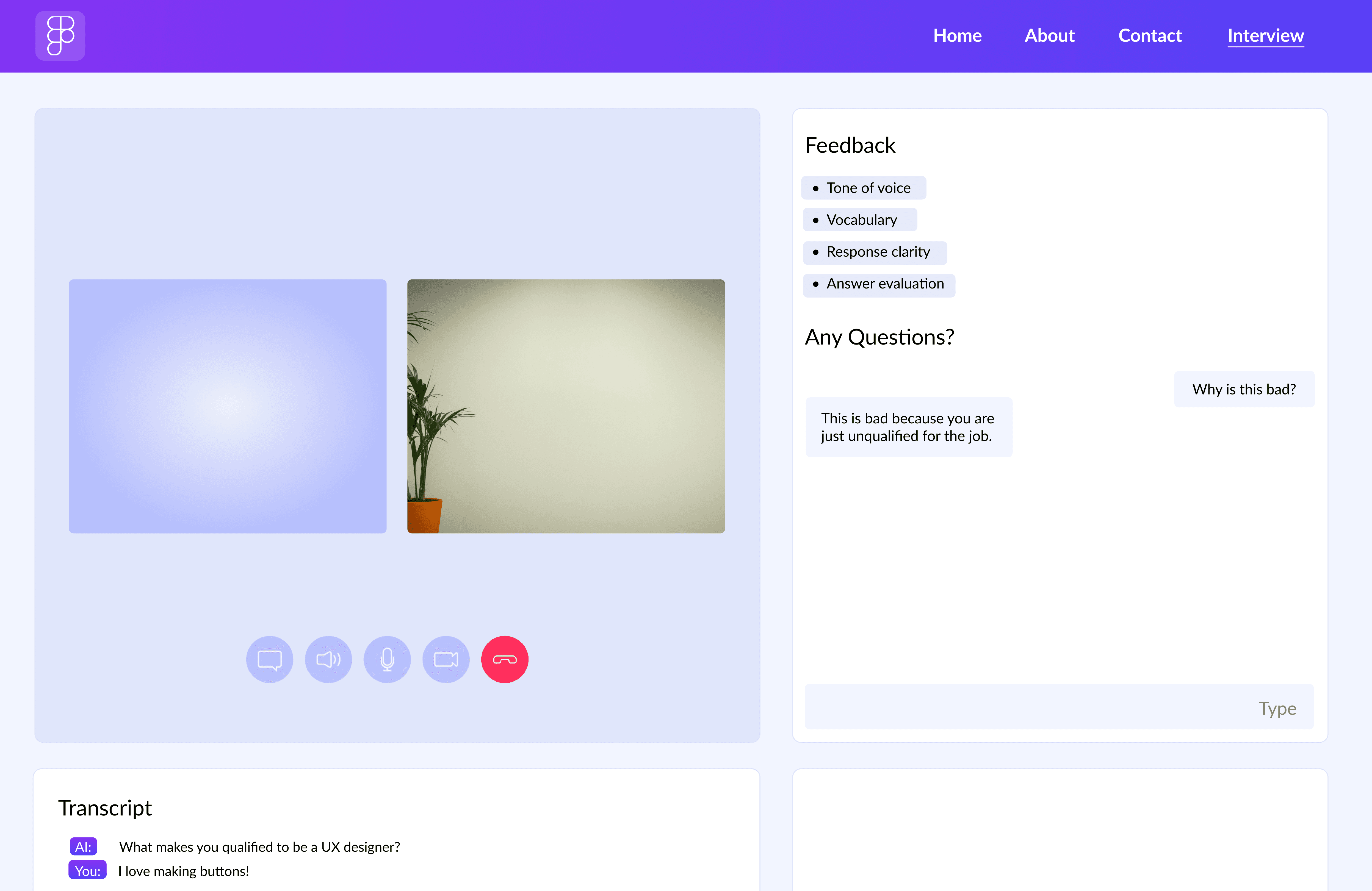
Task: Toggle the camera video button
Action: (446, 659)
